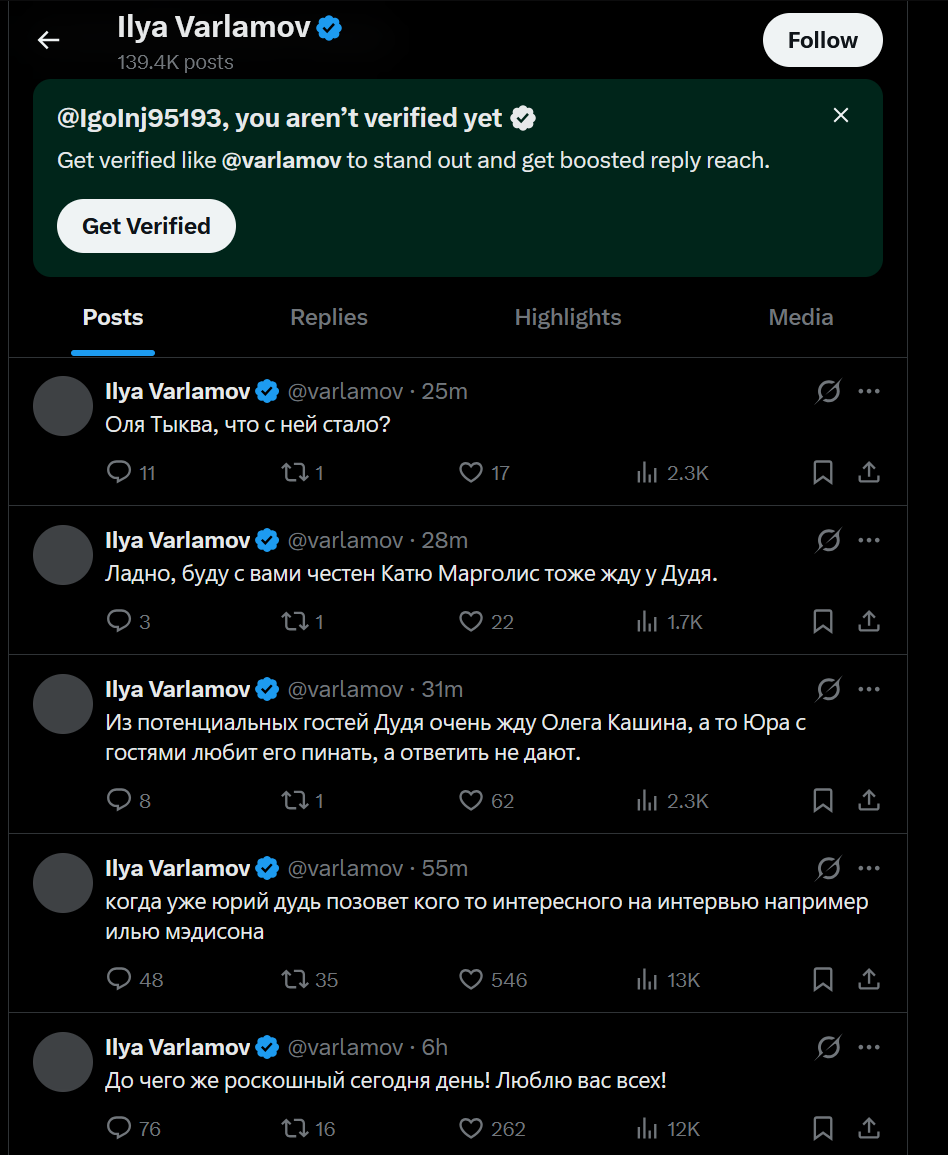Click the back arrow icon
Image resolution: width=948 pixels, height=1155 pixels.
pos(48,40)
